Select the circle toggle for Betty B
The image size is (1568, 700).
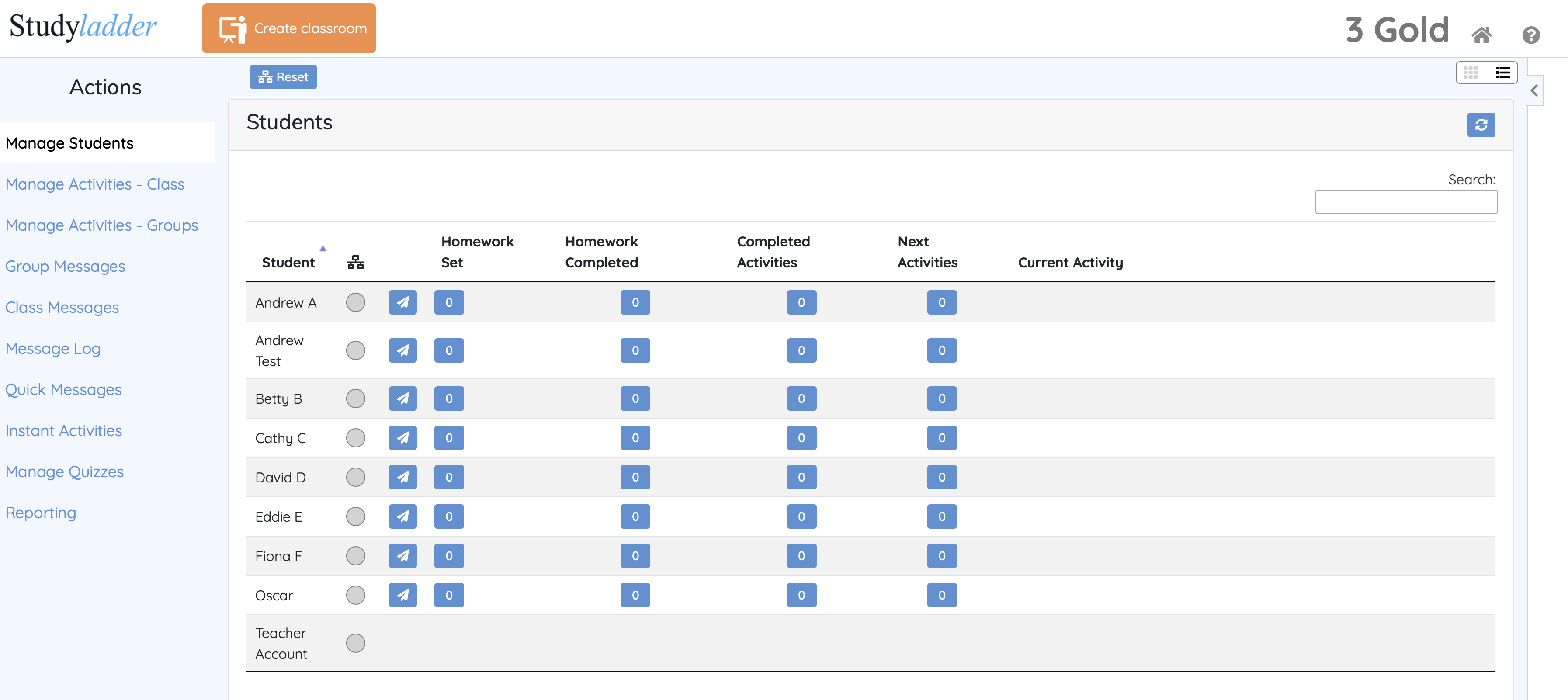tap(355, 399)
